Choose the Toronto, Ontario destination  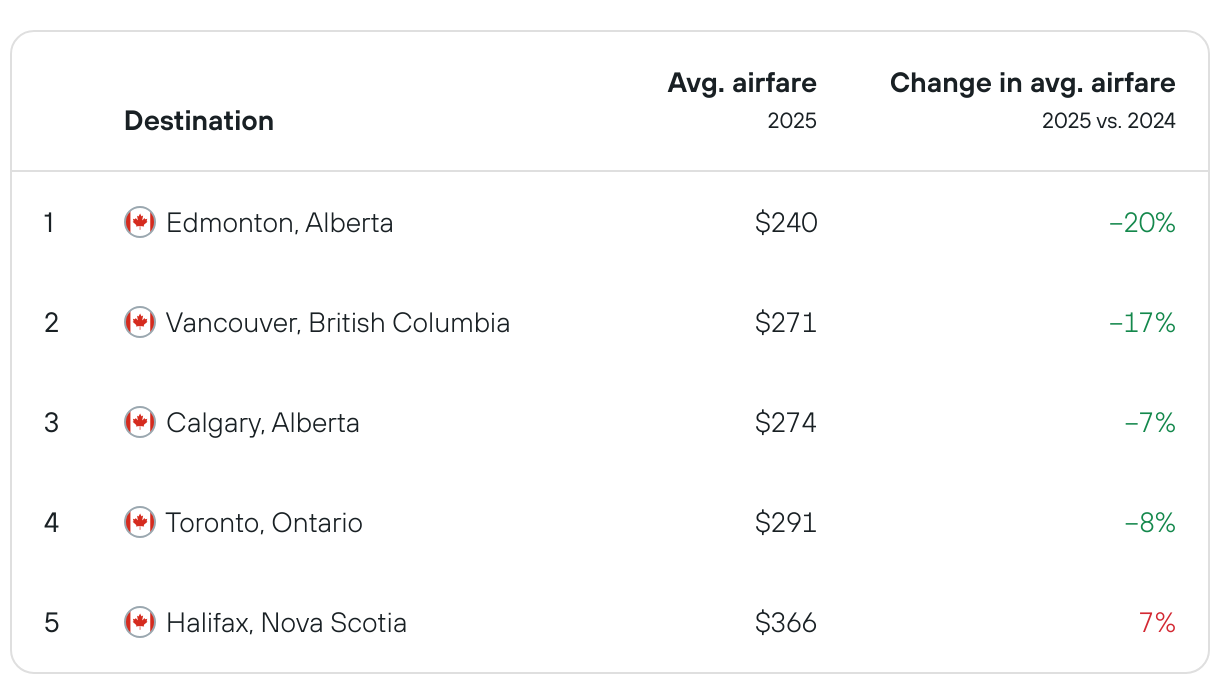point(264,522)
